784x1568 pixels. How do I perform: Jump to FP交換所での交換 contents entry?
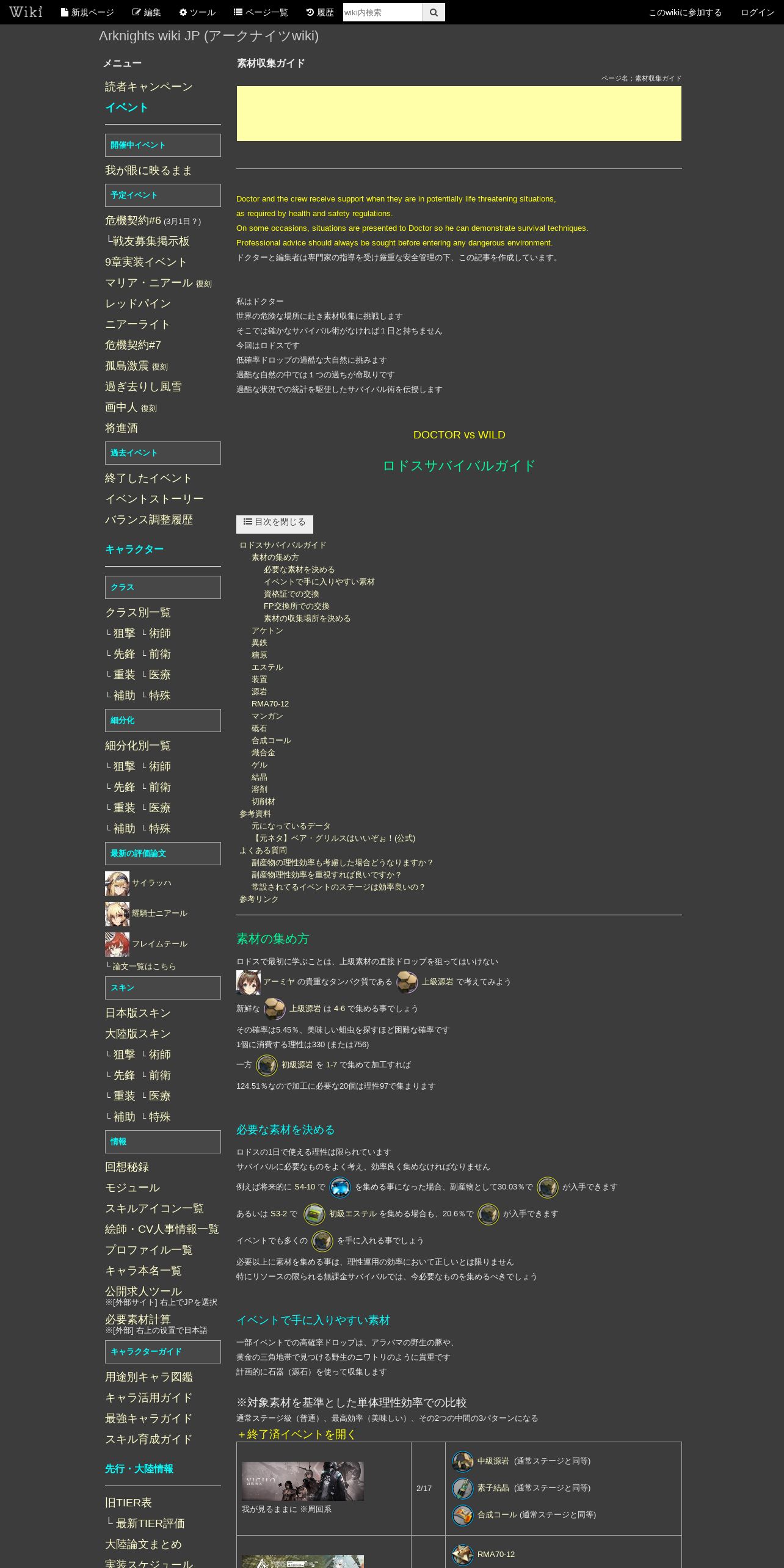[297, 606]
